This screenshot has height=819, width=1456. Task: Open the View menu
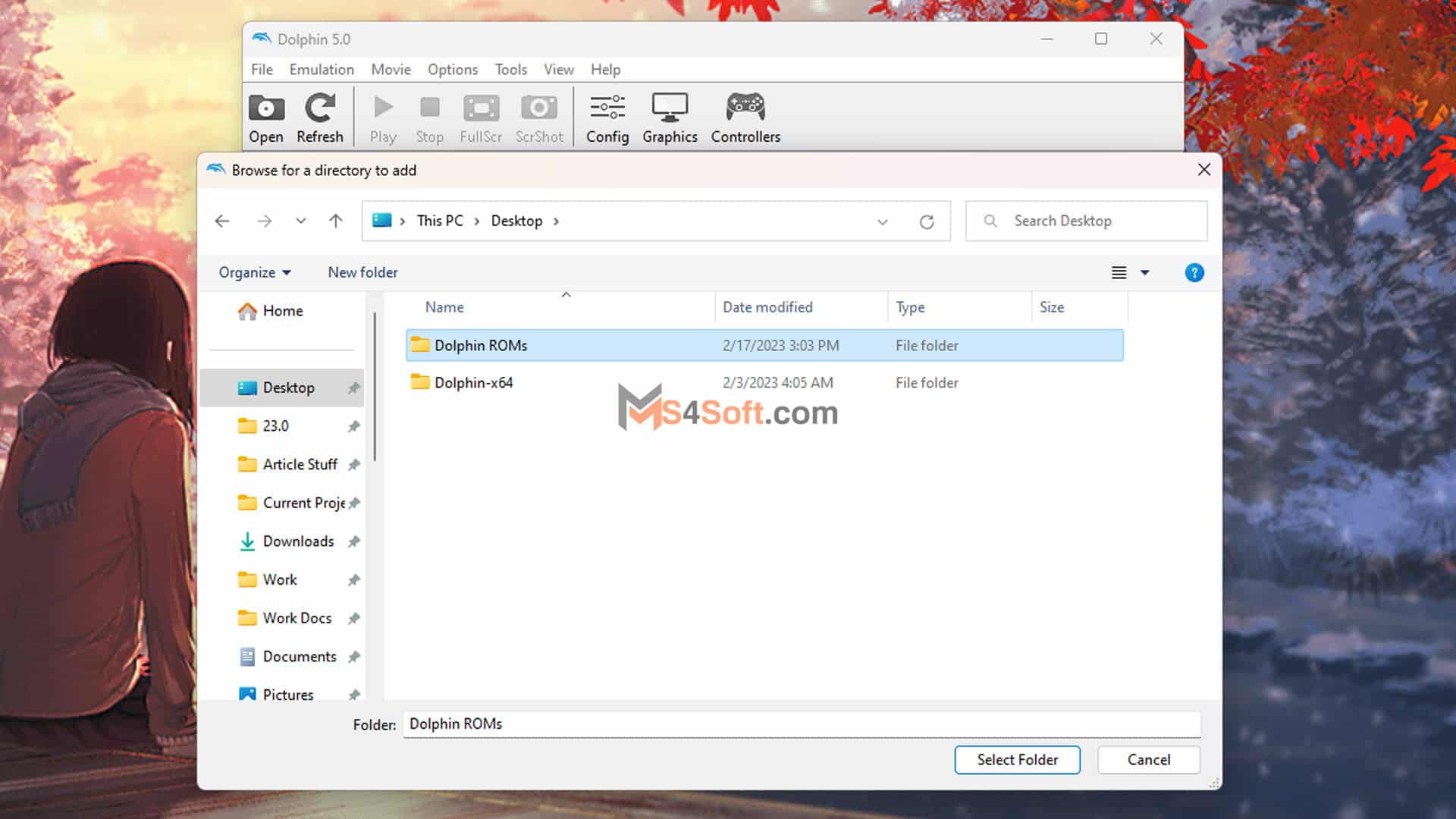coord(558,69)
